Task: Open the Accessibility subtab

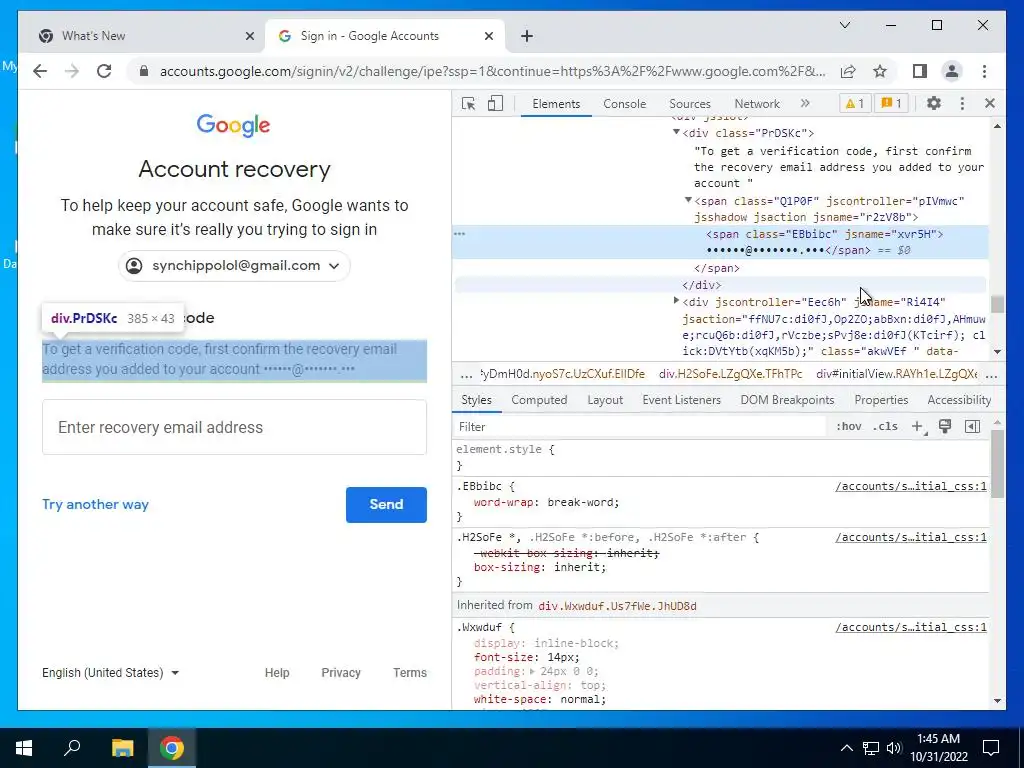Action: 959,400
